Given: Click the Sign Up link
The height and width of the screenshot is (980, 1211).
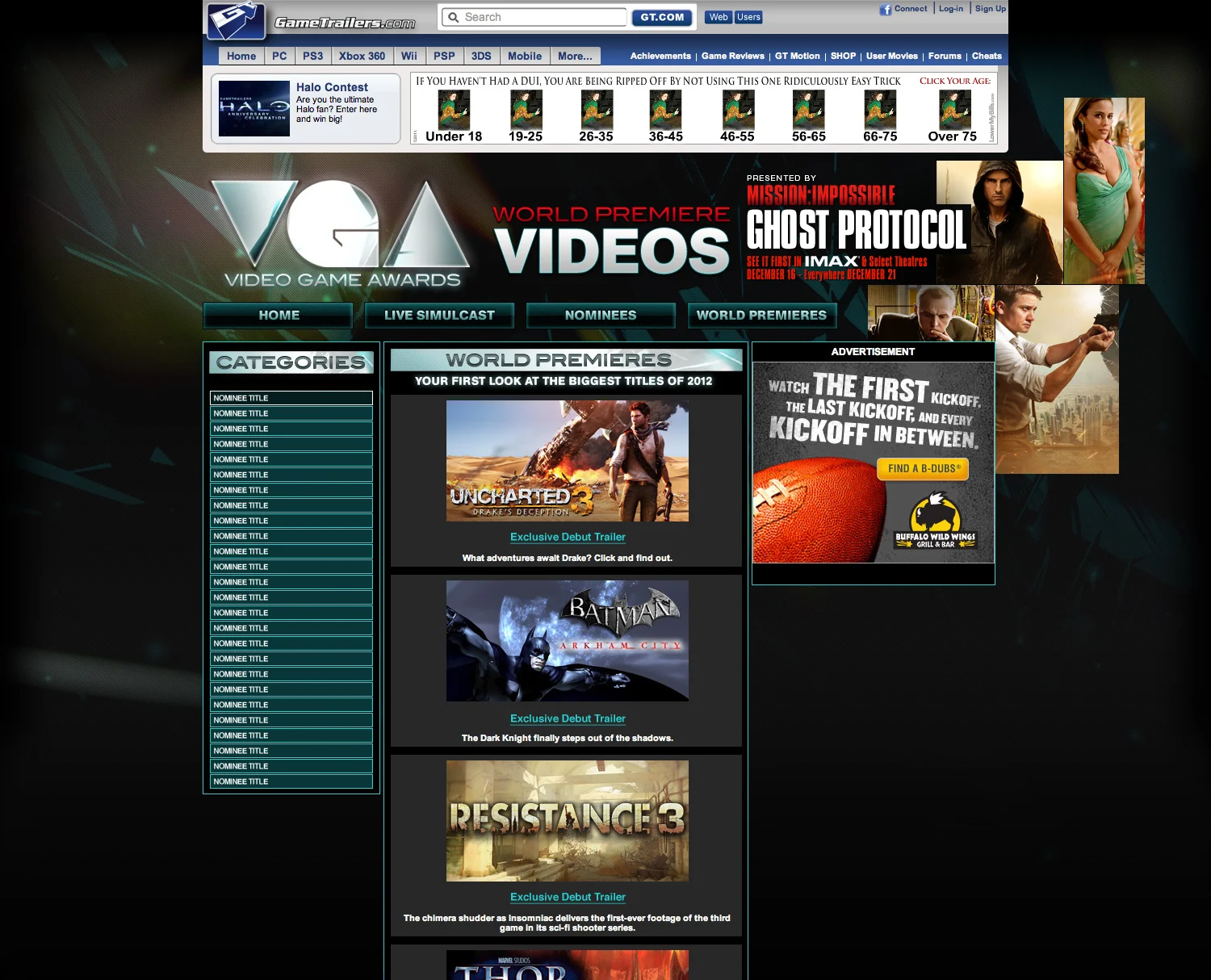Looking at the screenshot, I should pos(991,9).
